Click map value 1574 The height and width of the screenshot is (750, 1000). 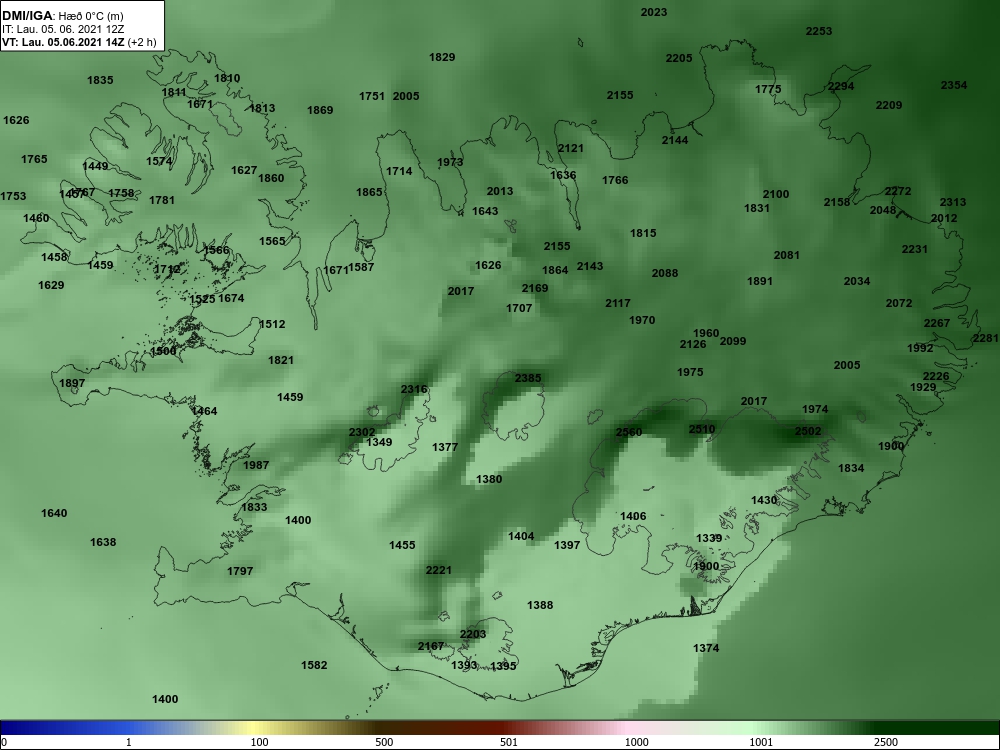tap(159, 161)
